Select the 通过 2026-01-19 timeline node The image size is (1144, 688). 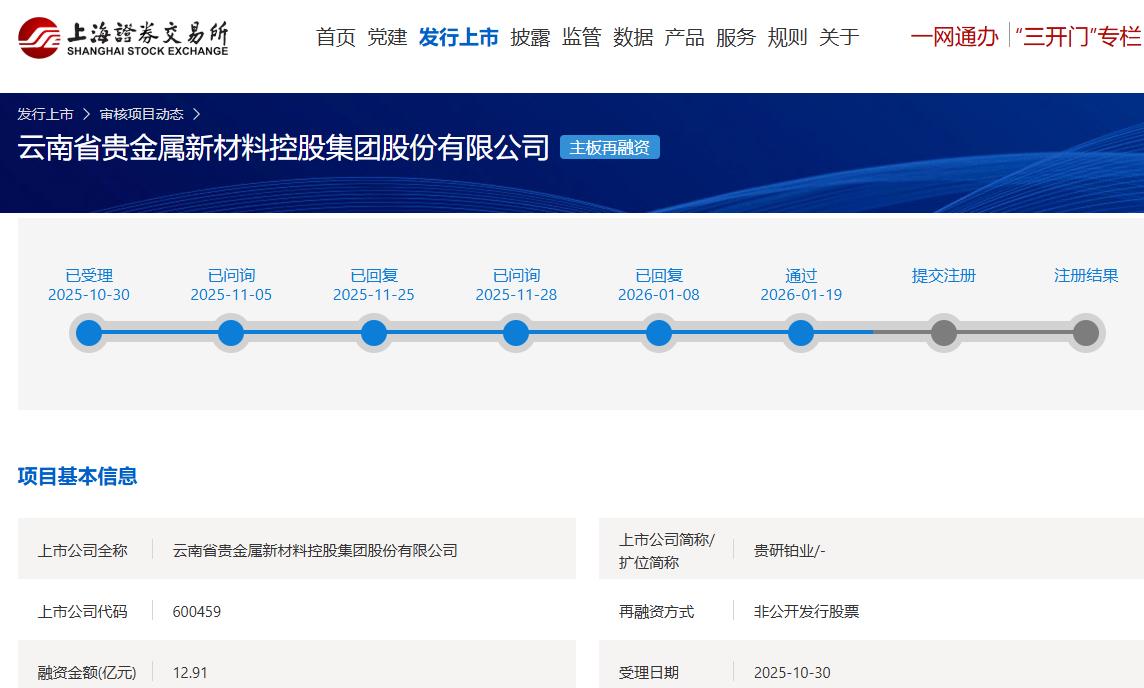[801, 333]
